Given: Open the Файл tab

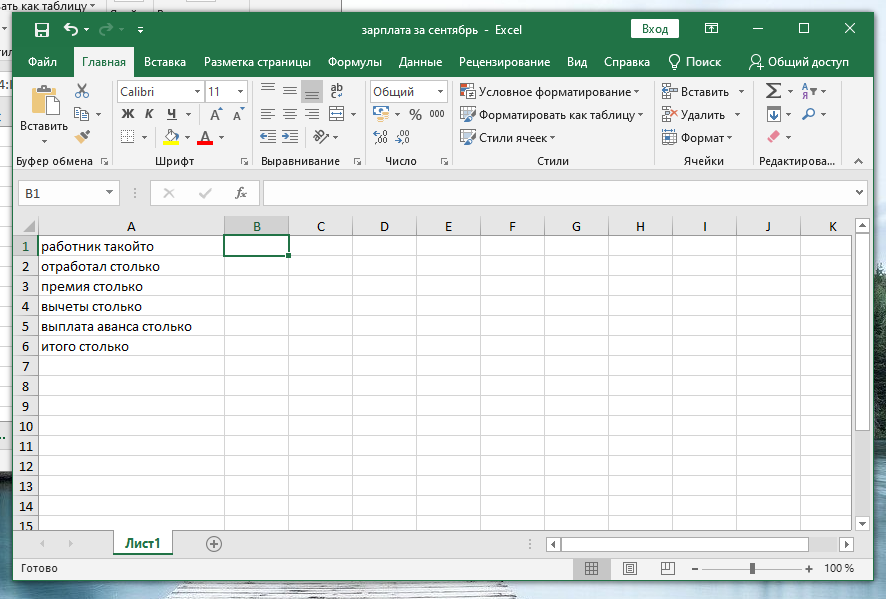Looking at the screenshot, I should [x=42, y=62].
